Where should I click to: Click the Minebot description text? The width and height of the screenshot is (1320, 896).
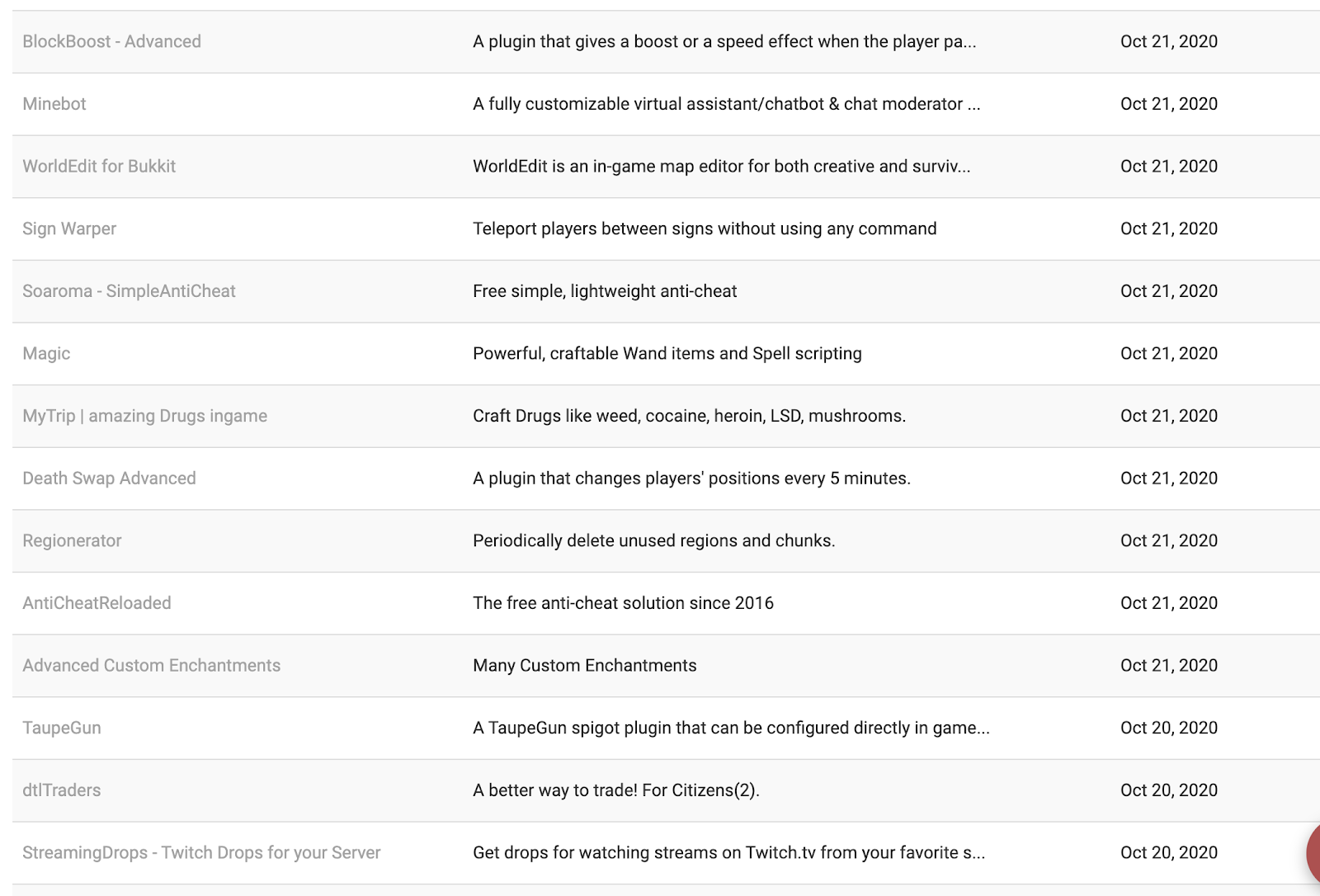(726, 104)
